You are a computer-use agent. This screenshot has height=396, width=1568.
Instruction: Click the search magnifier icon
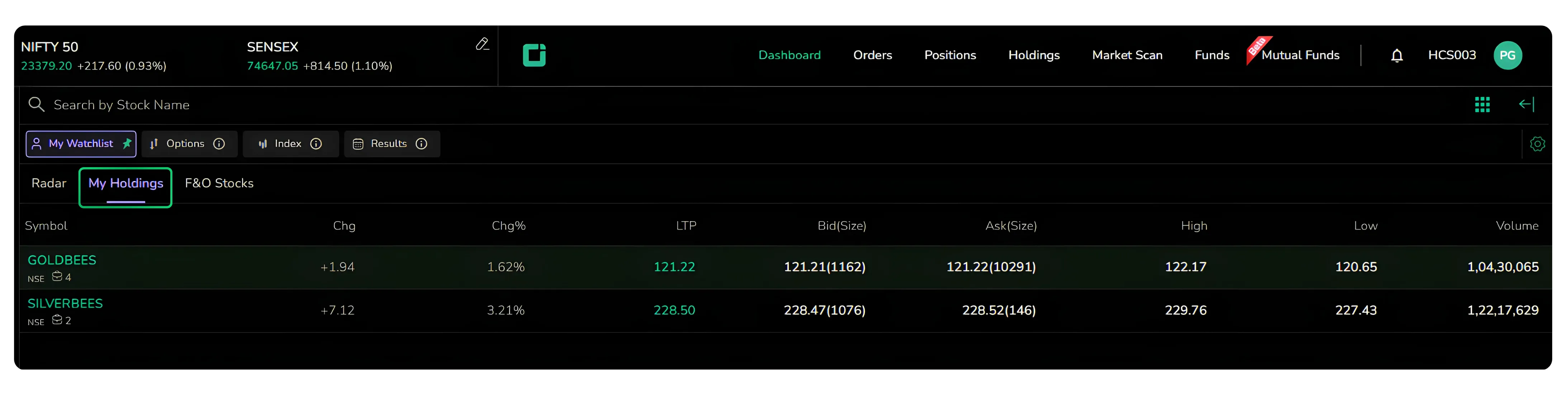pos(37,105)
